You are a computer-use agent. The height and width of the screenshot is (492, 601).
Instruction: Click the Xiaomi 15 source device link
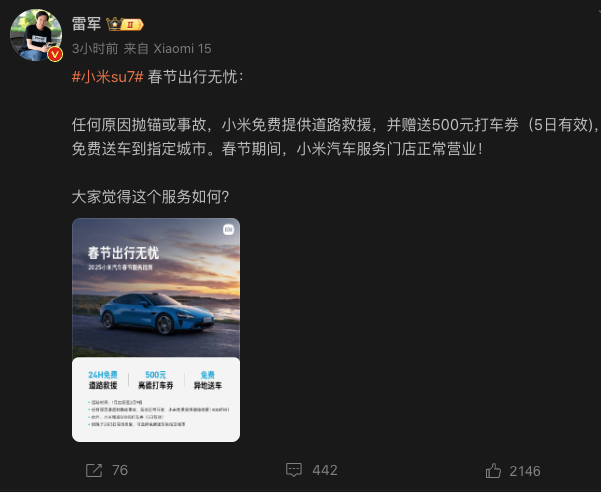tap(182, 49)
